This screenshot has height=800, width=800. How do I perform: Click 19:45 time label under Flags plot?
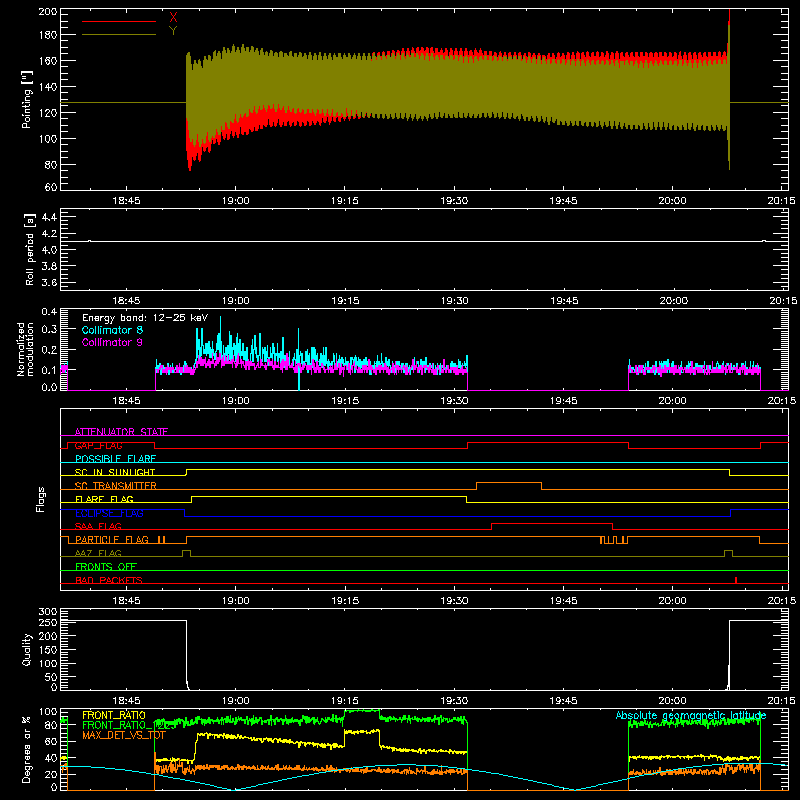click(564, 601)
